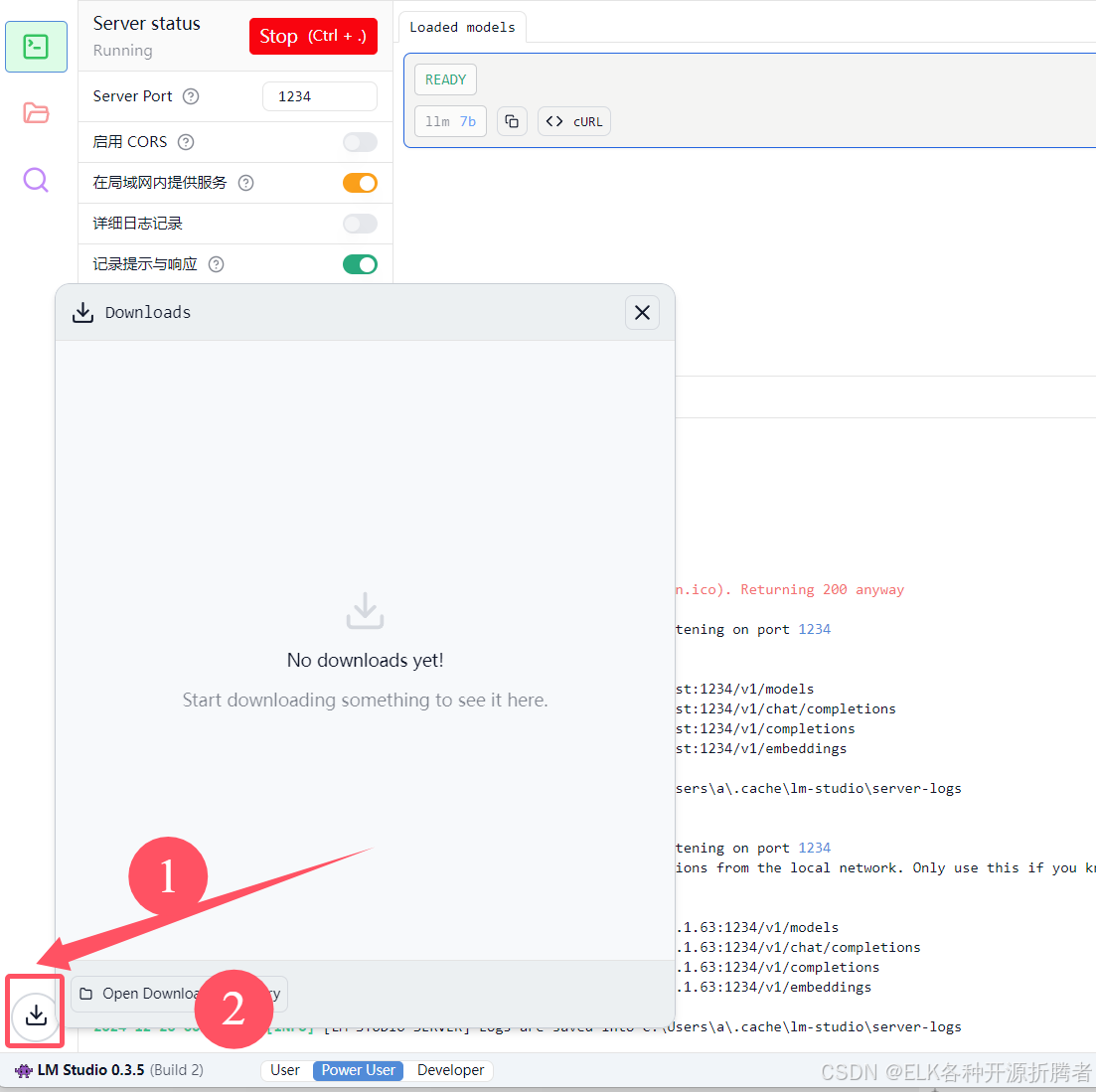Click help icon next to Server Port
The image size is (1096, 1092).
[x=191, y=96]
